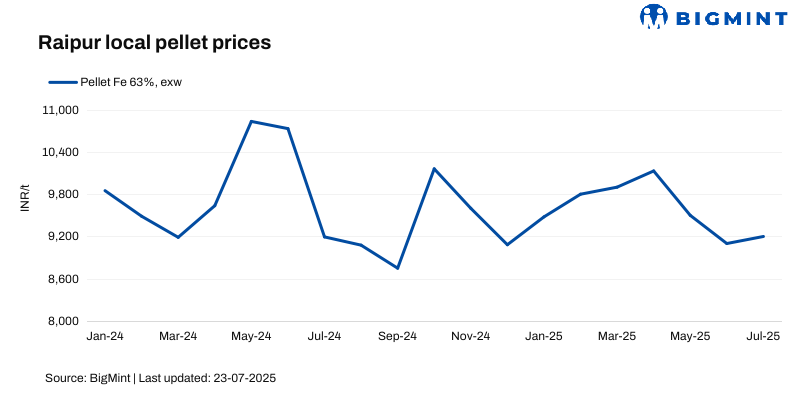Click the May-24 peak point on line
This screenshot has width=799, height=400.
click(251, 121)
